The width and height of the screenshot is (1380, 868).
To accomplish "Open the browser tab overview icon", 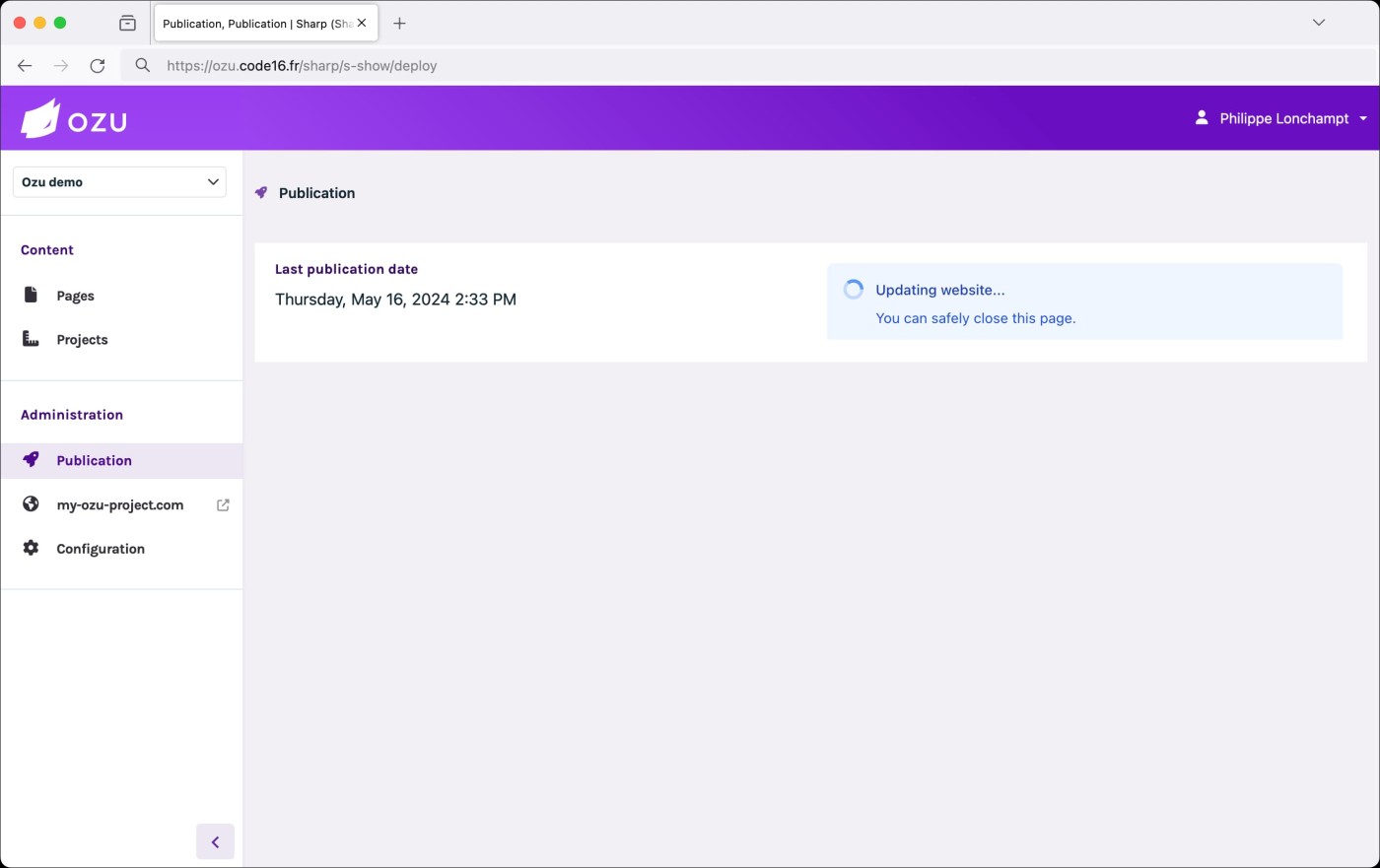I will [127, 23].
